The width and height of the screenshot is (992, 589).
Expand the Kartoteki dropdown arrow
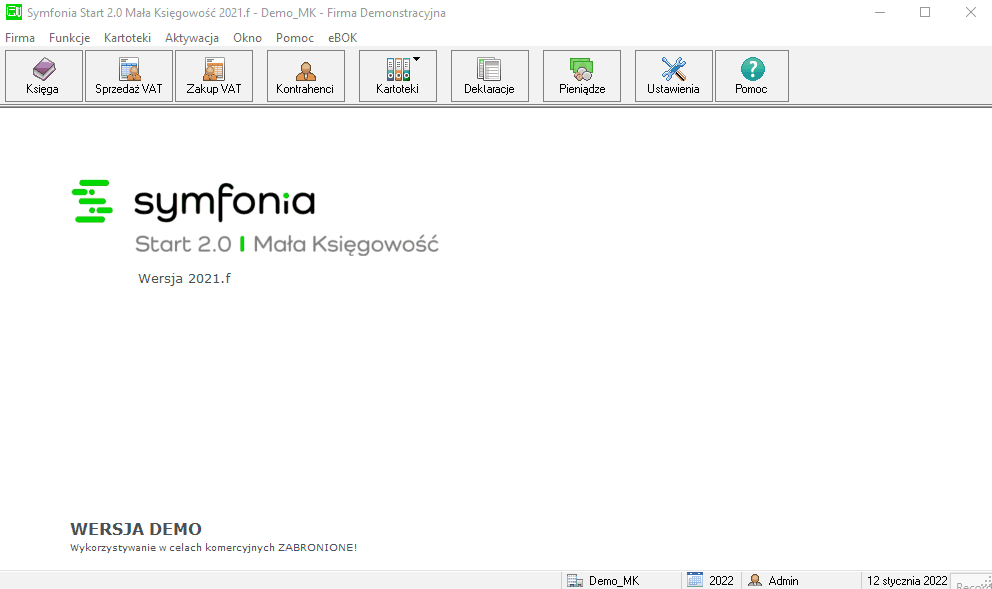(x=416, y=59)
